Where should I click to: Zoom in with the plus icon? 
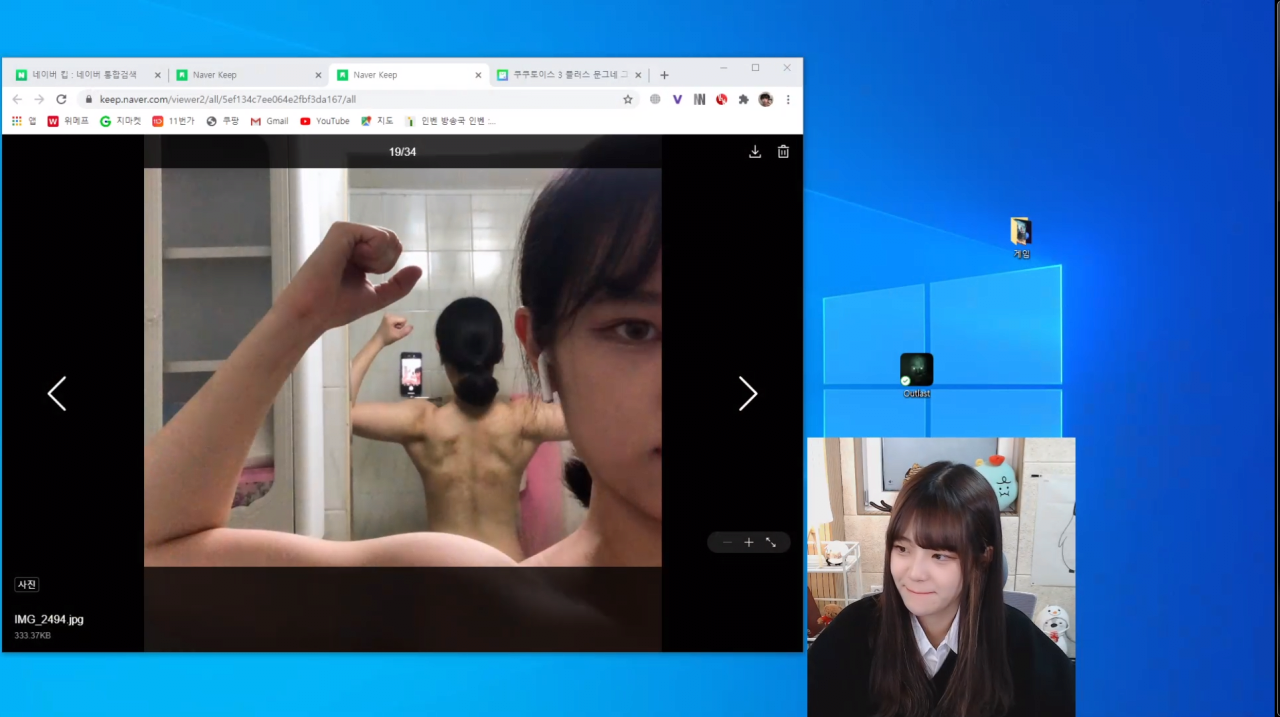tap(749, 542)
